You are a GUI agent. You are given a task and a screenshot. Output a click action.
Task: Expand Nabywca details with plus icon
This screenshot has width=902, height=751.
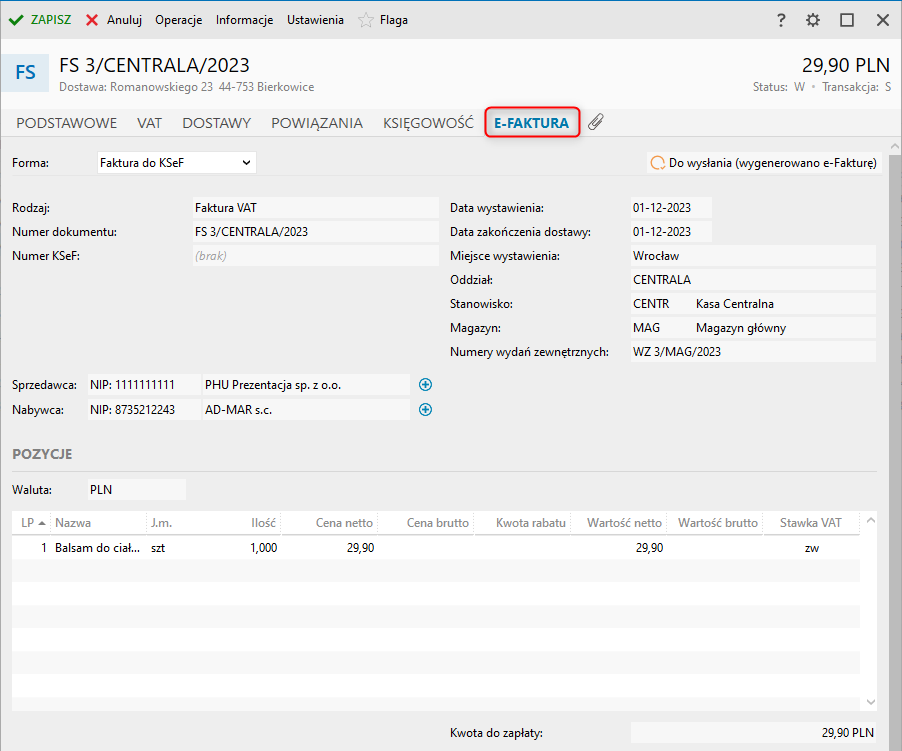[425, 409]
